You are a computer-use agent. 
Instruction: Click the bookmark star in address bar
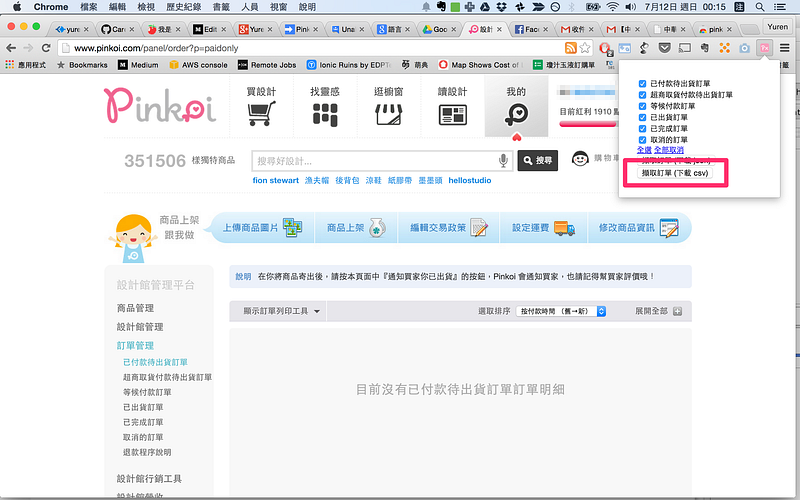[x=585, y=47]
